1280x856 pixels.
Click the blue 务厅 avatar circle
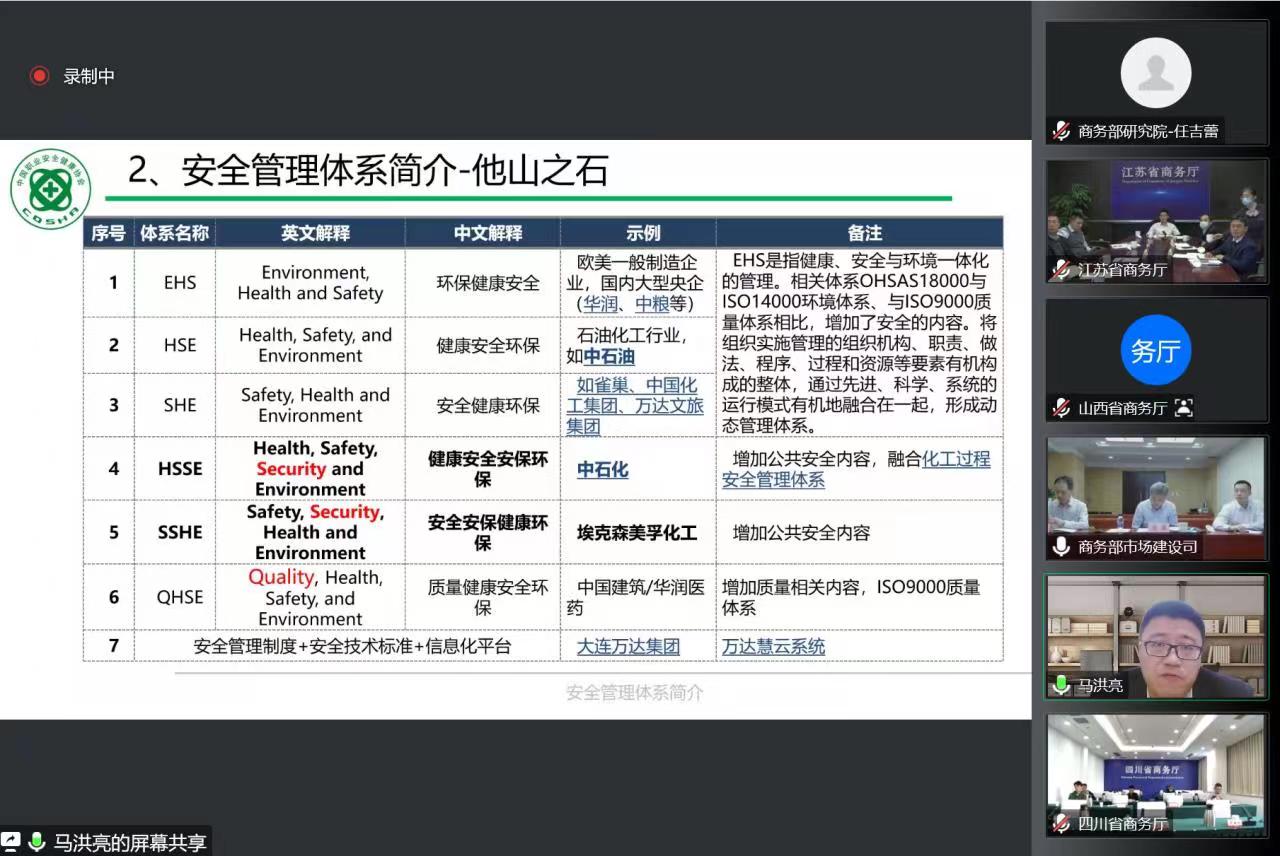click(x=1156, y=350)
